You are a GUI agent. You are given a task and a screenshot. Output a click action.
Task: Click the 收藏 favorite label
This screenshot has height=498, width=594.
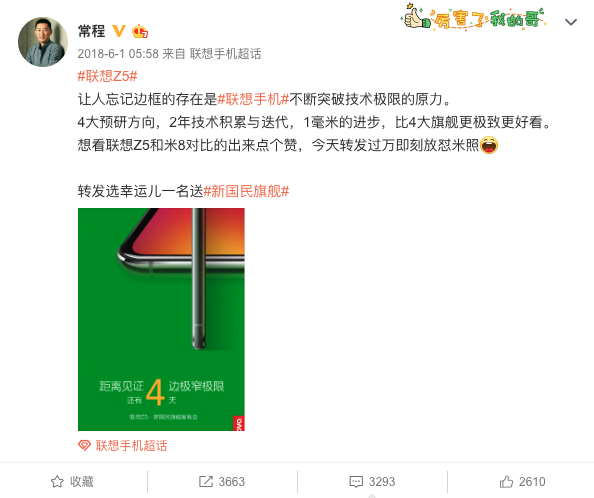[x=81, y=482]
